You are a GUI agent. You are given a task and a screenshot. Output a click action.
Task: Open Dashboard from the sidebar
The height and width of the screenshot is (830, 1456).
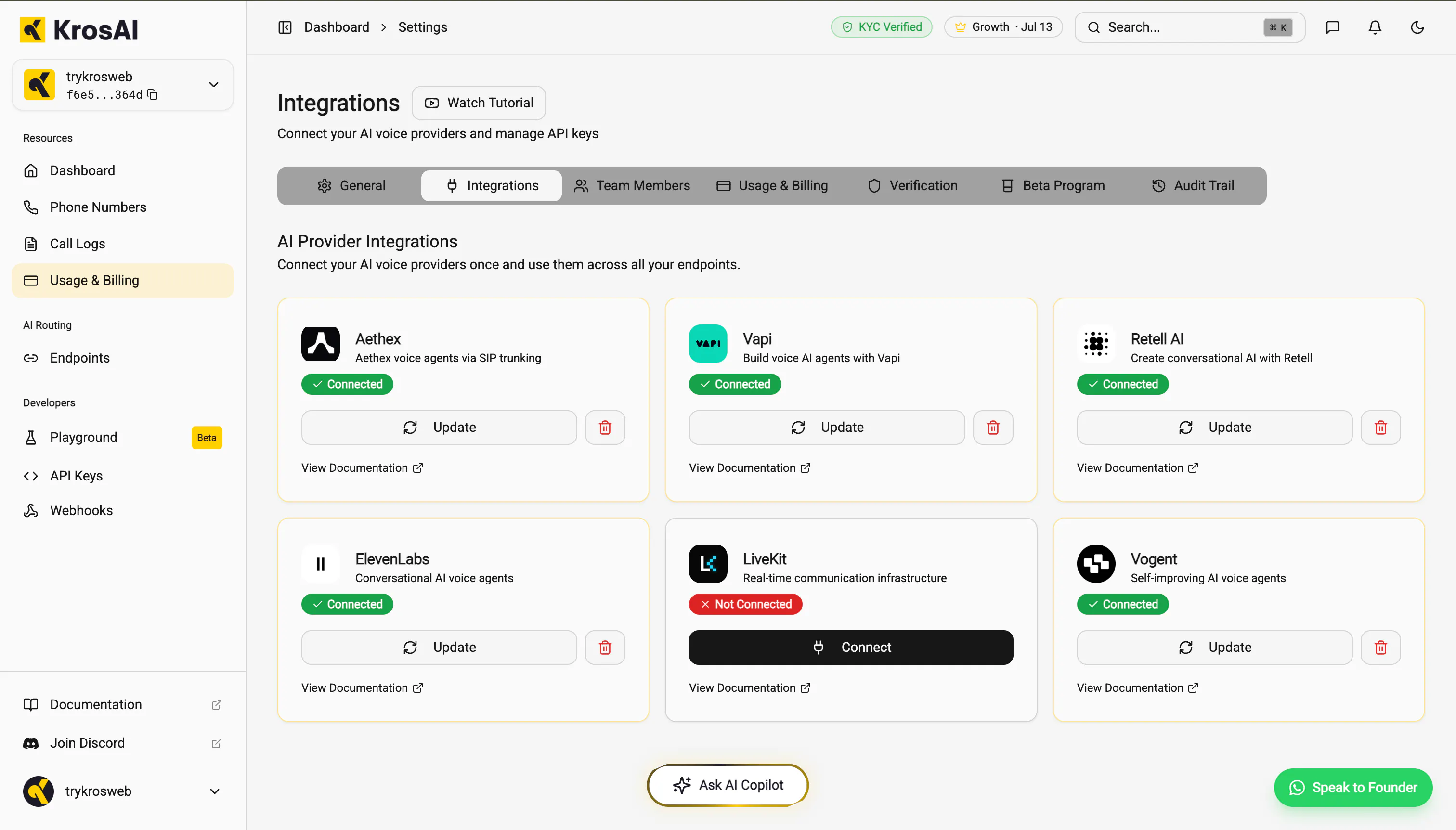click(x=123, y=170)
